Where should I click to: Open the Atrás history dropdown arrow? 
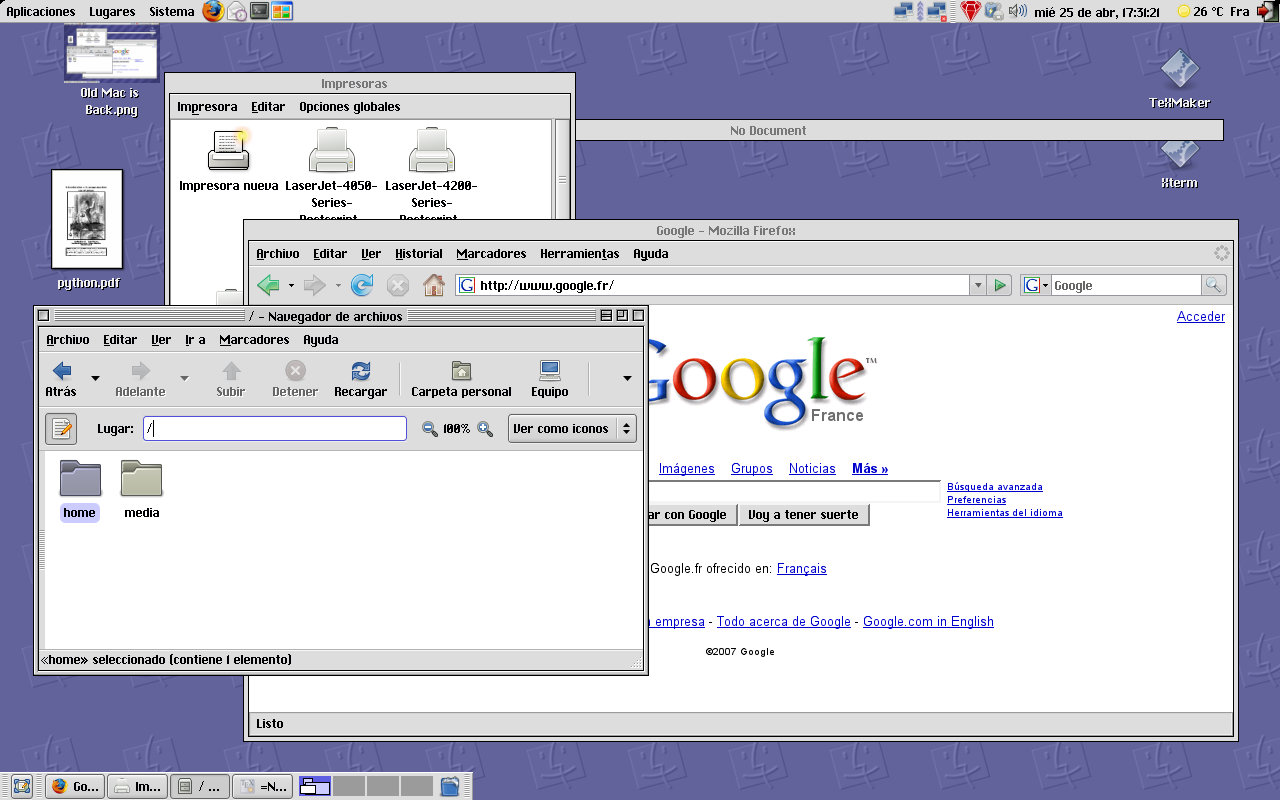96,378
